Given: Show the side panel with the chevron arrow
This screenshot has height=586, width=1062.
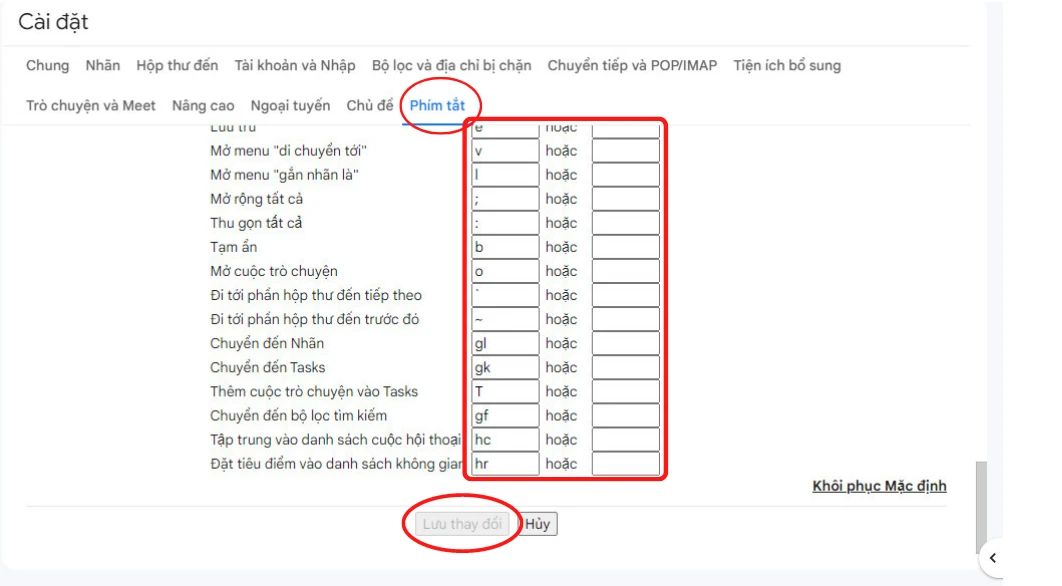Looking at the screenshot, I should tap(992, 558).
